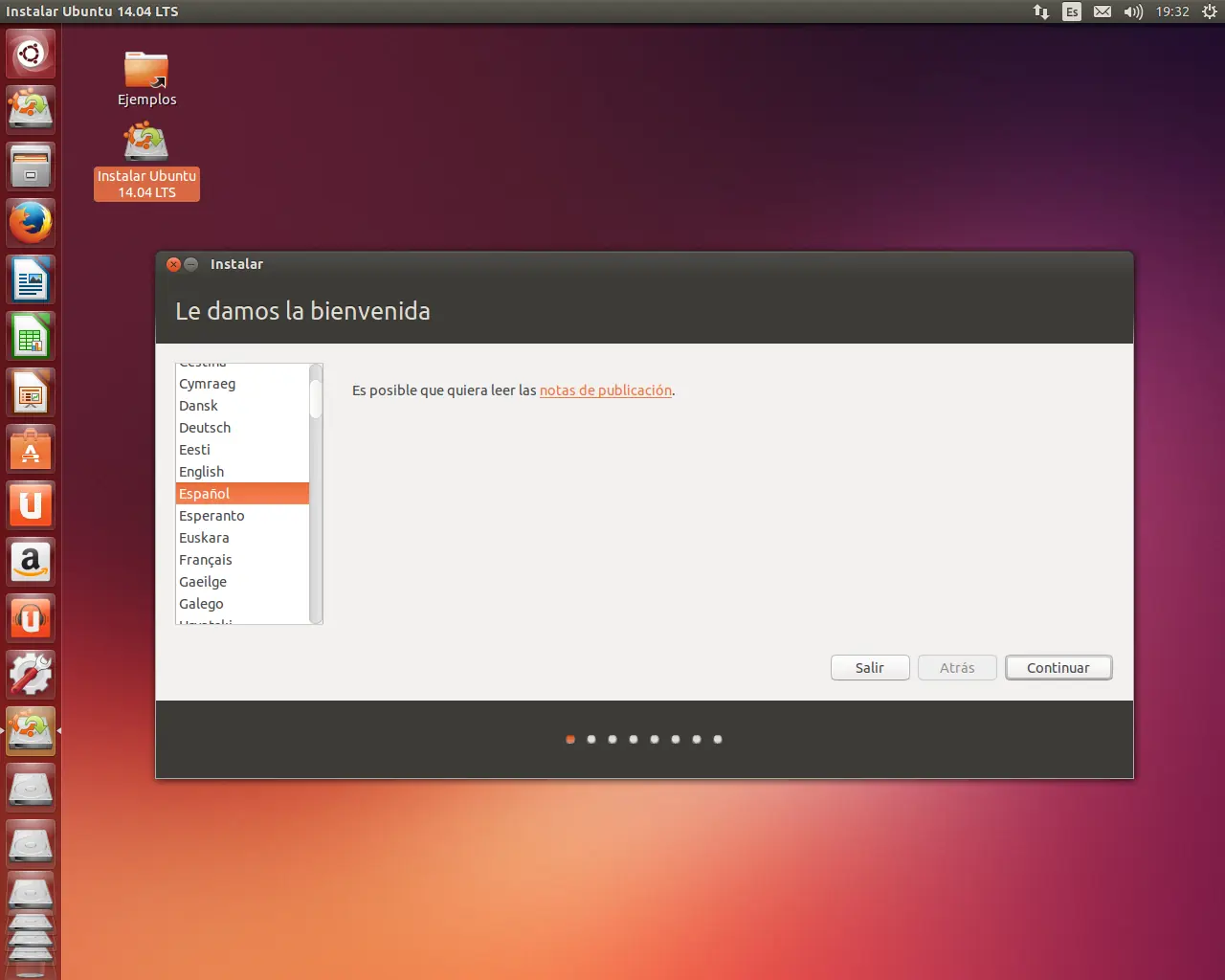
Task: Open Ubuntu One from the launcher
Action: tap(31, 505)
